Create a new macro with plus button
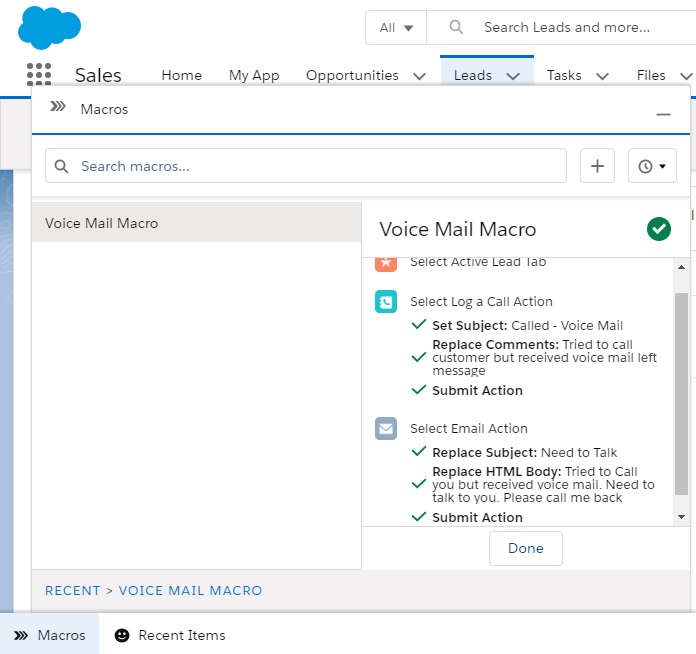This screenshot has height=654, width=696. click(x=597, y=166)
